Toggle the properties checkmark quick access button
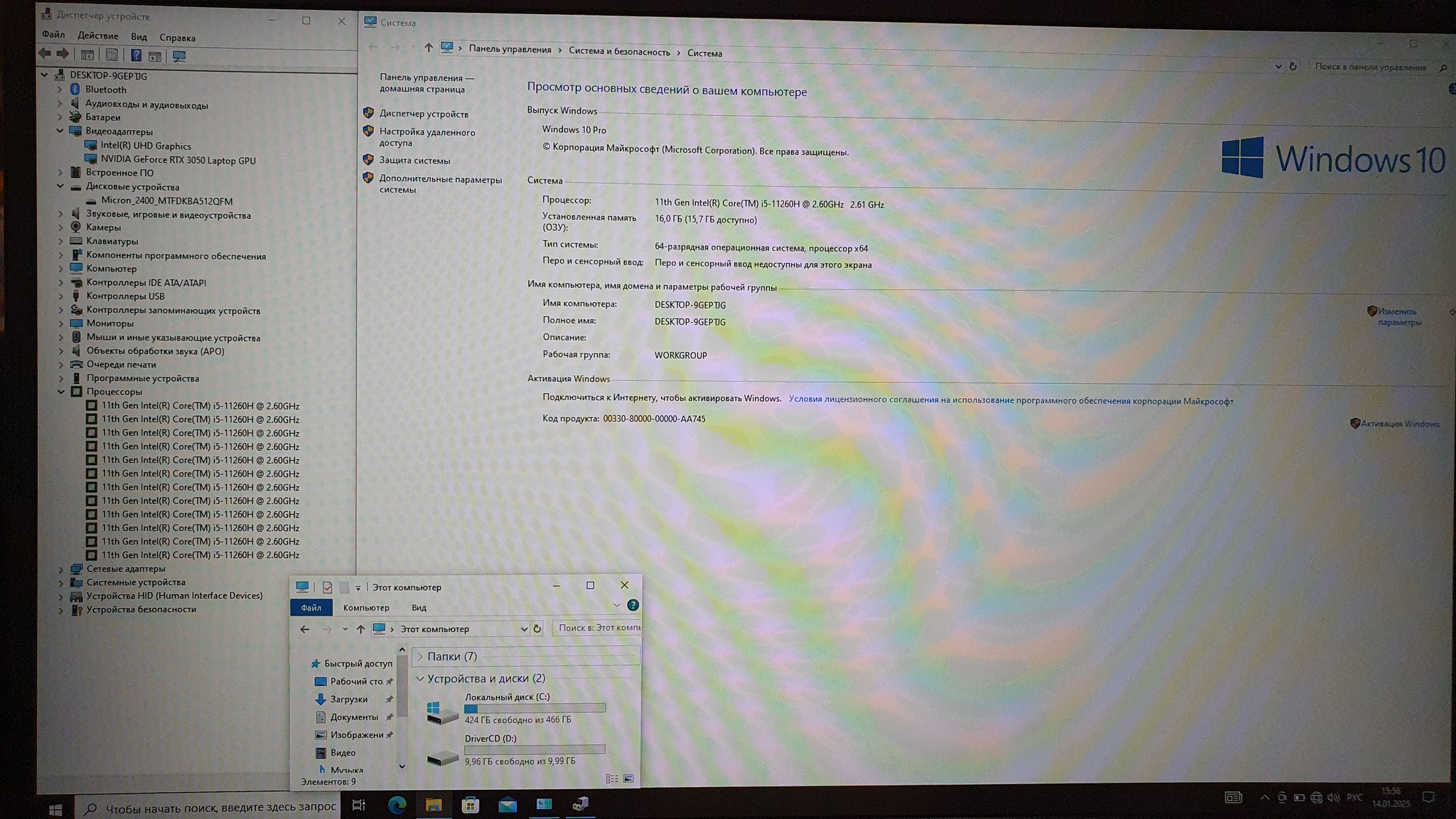This screenshot has height=819, width=1456. tap(327, 587)
